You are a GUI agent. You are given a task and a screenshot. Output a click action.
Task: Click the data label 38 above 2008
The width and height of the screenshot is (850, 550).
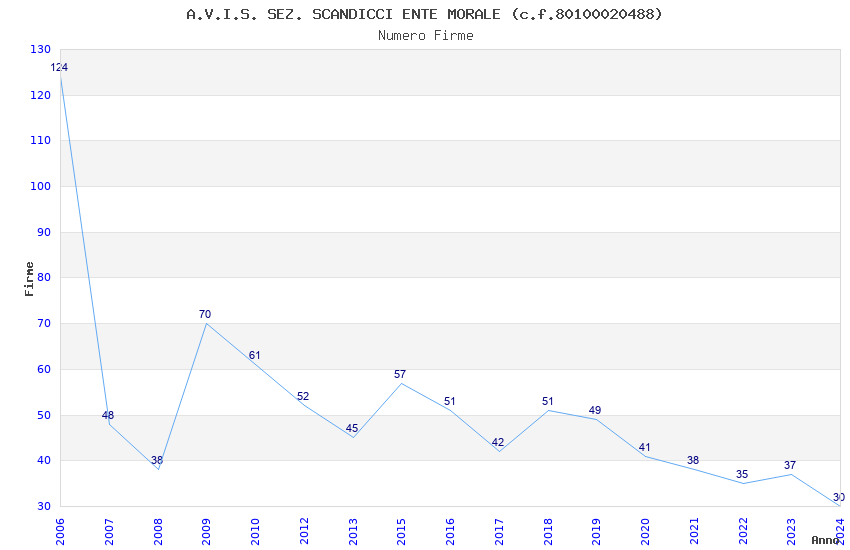click(157, 461)
